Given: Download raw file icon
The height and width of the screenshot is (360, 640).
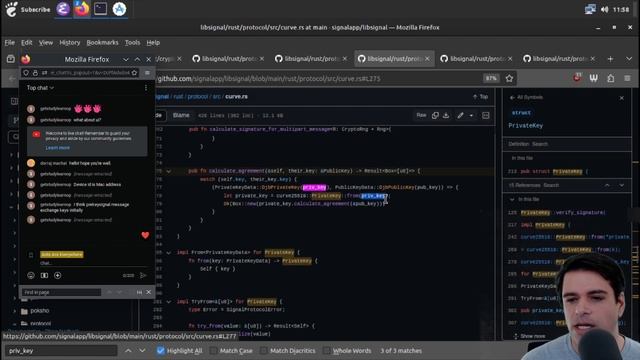Looking at the screenshot, I should coord(446,116).
